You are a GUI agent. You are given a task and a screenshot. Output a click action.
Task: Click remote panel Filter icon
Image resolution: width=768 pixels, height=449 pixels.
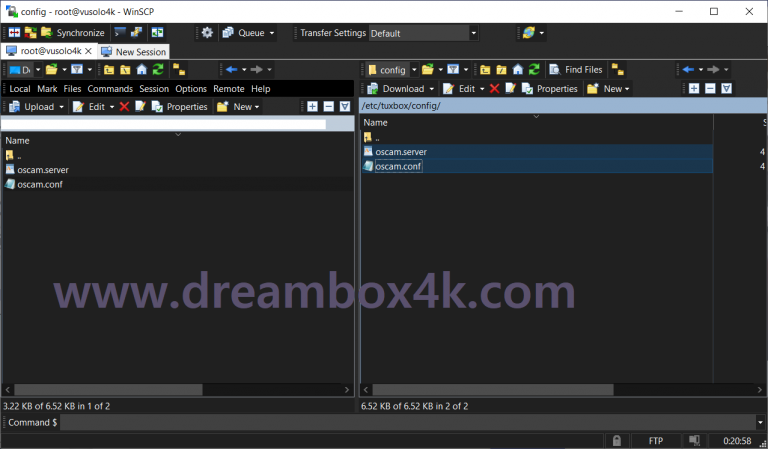(x=453, y=70)
